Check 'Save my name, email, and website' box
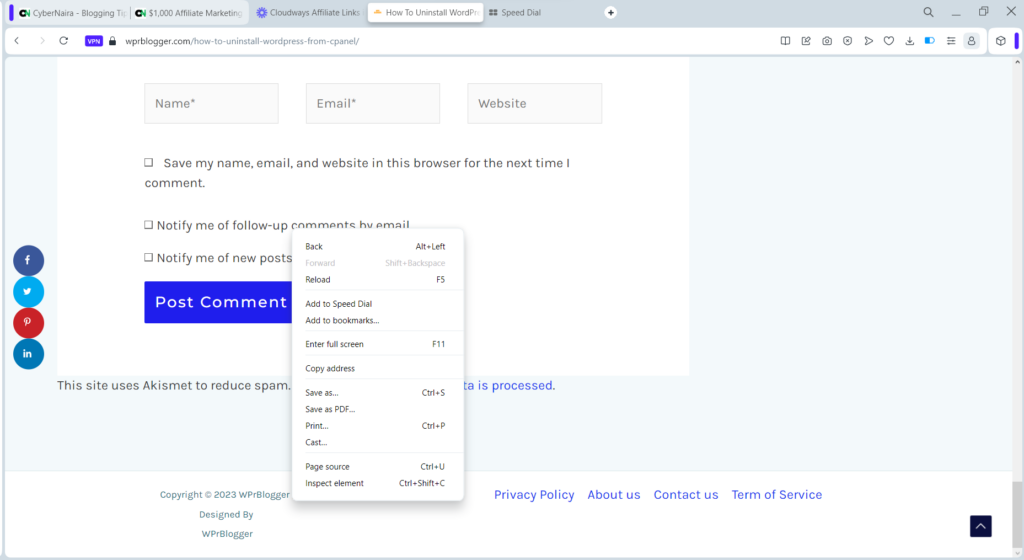The width and height of the screenshot is (1024, 560). (x=148, y=162)
